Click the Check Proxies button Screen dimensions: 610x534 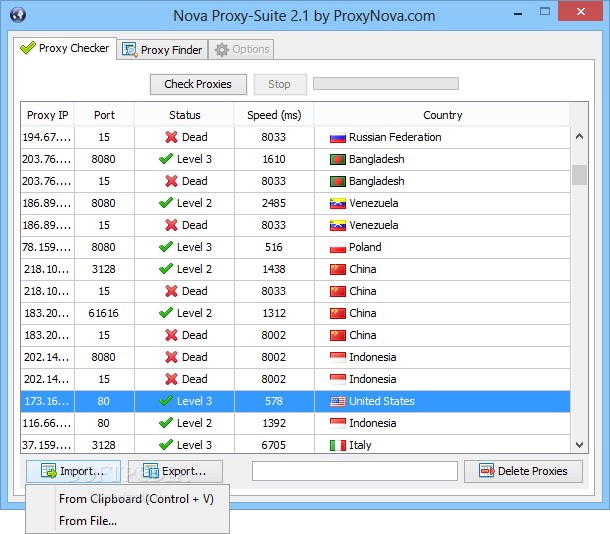coord(198,84)
